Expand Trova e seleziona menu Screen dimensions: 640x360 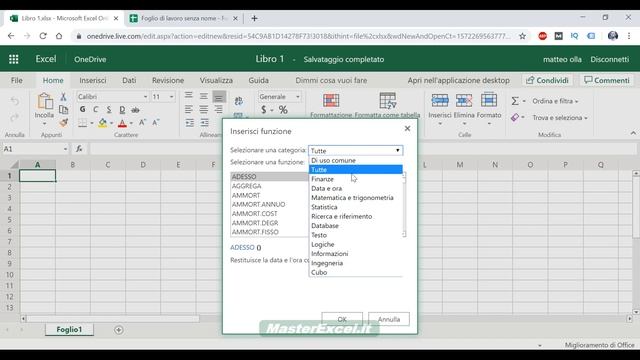coord(560,118)
